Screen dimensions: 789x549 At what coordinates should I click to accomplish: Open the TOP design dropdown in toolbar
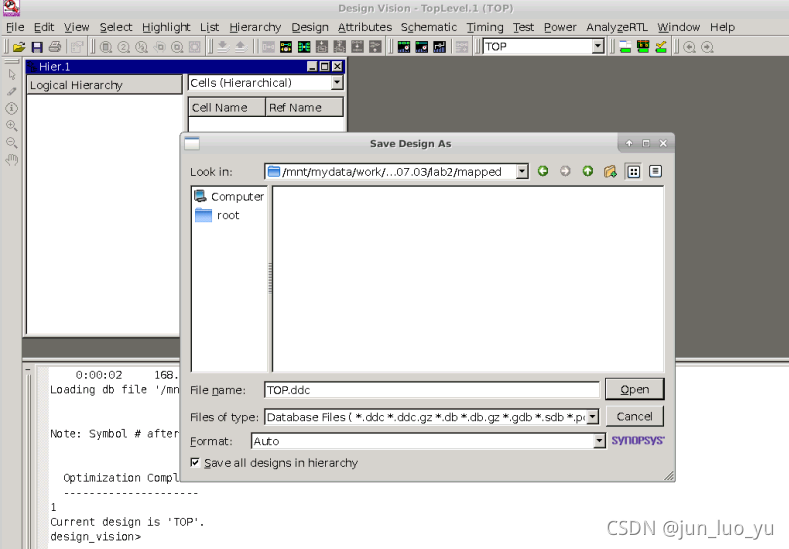point(597,47)
